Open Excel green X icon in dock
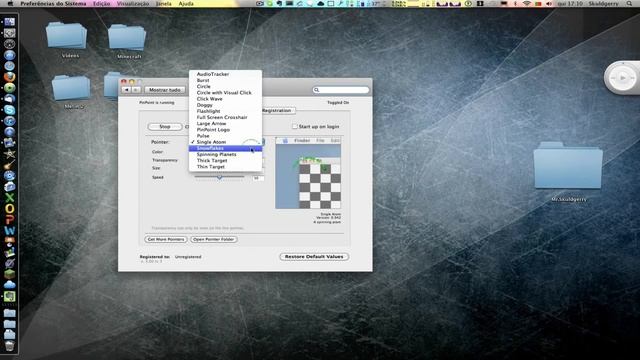 pos(9,198)
